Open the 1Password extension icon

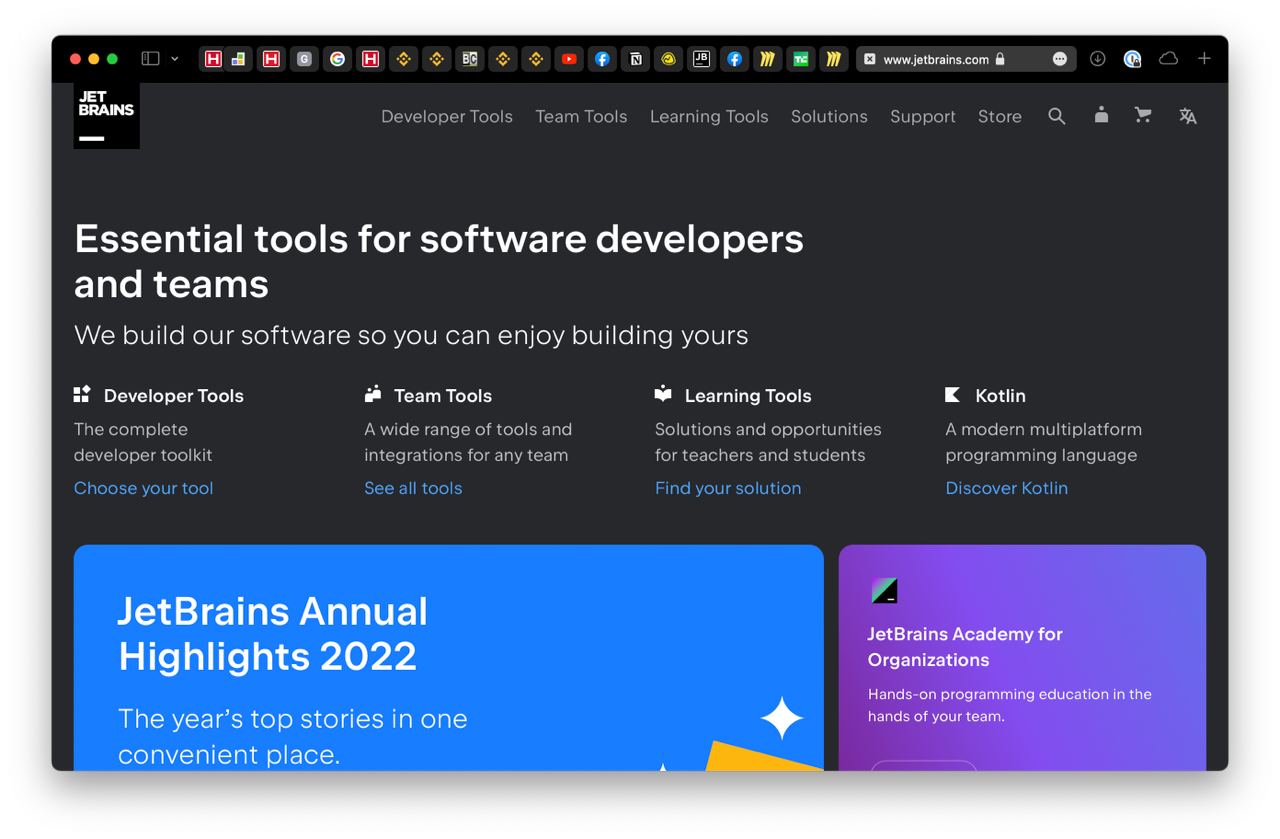tap(1132, 59)
